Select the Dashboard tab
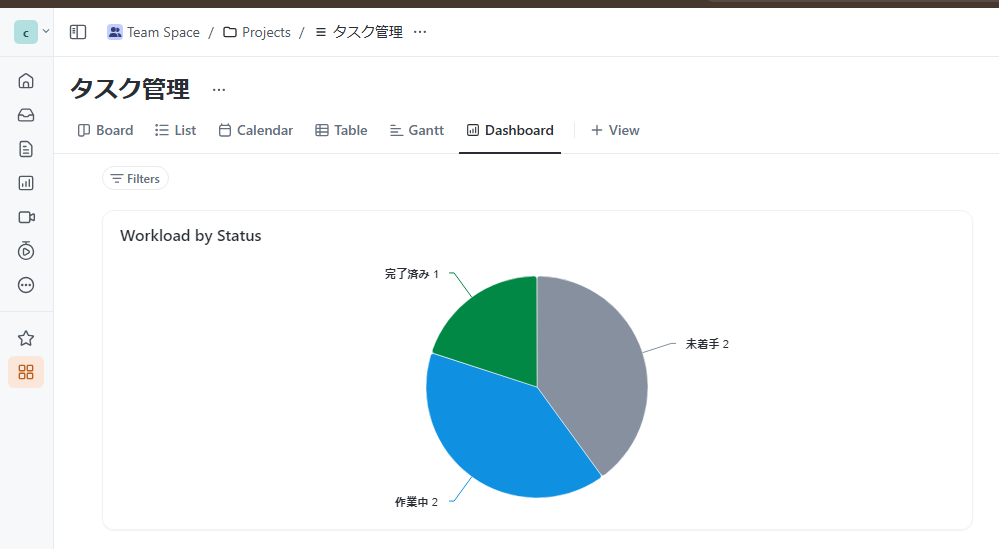999x549 pixels. click(x=510, y=130)
